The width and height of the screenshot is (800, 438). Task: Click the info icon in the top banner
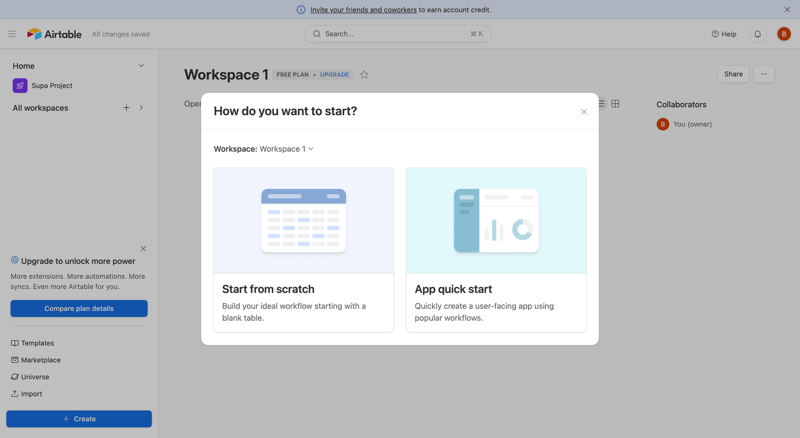pos(301,10)
